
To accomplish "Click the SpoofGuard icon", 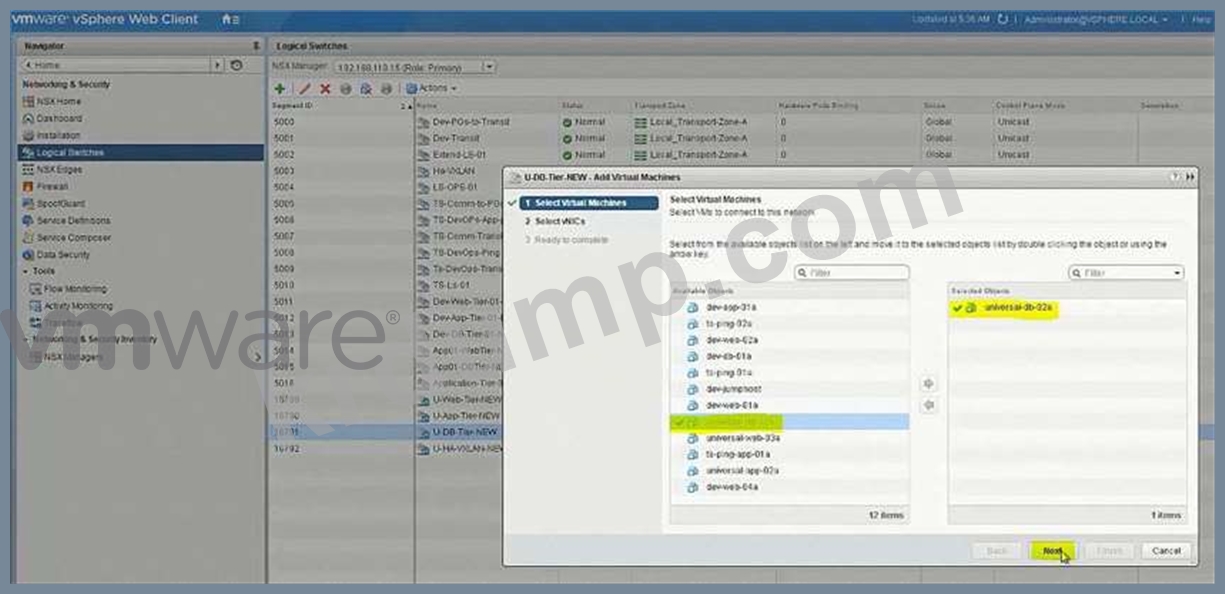I will 29,204.
